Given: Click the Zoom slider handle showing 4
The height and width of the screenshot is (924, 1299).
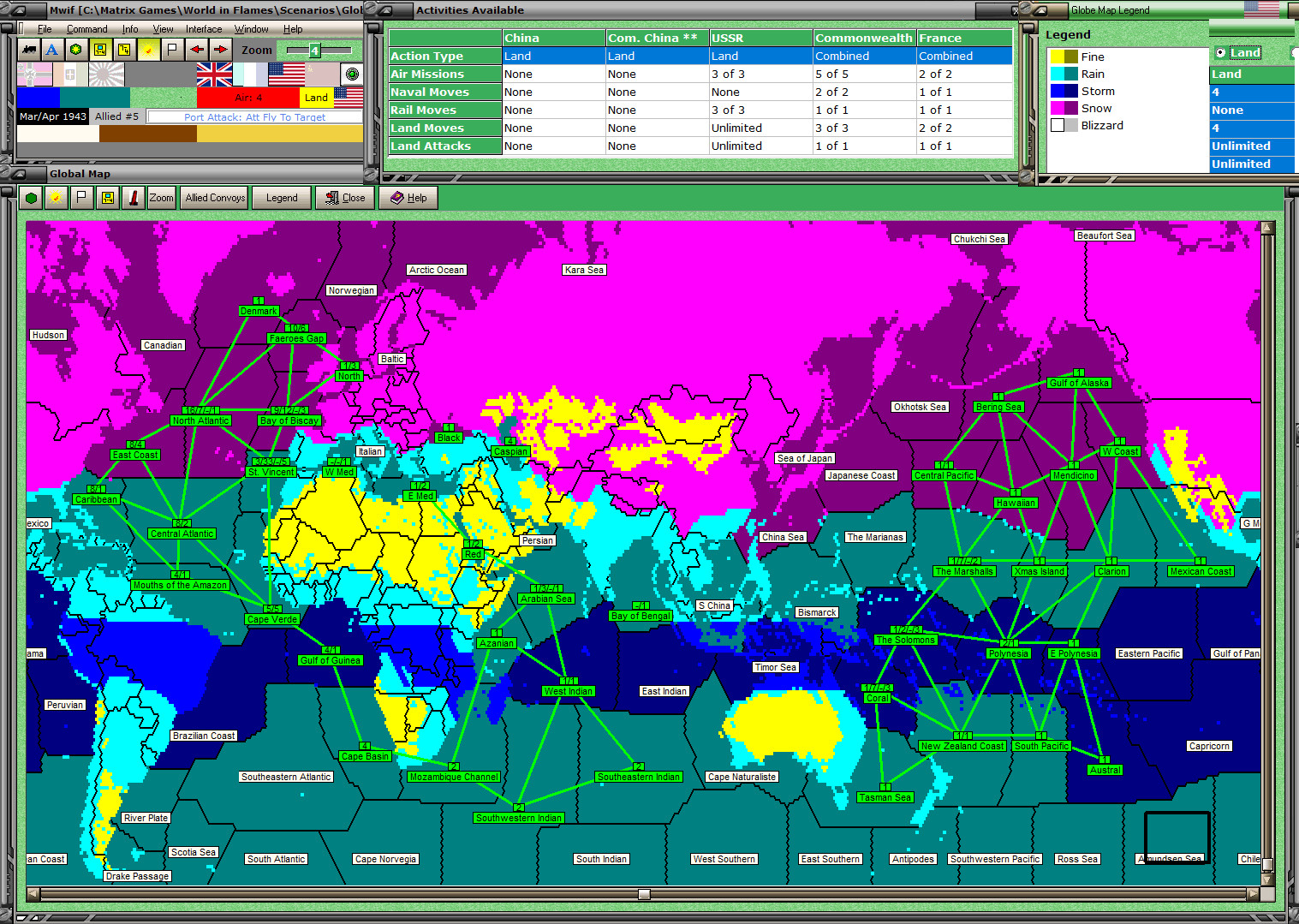Looking at the screenshot, I should pyautogui.click(x=314, y=51).
